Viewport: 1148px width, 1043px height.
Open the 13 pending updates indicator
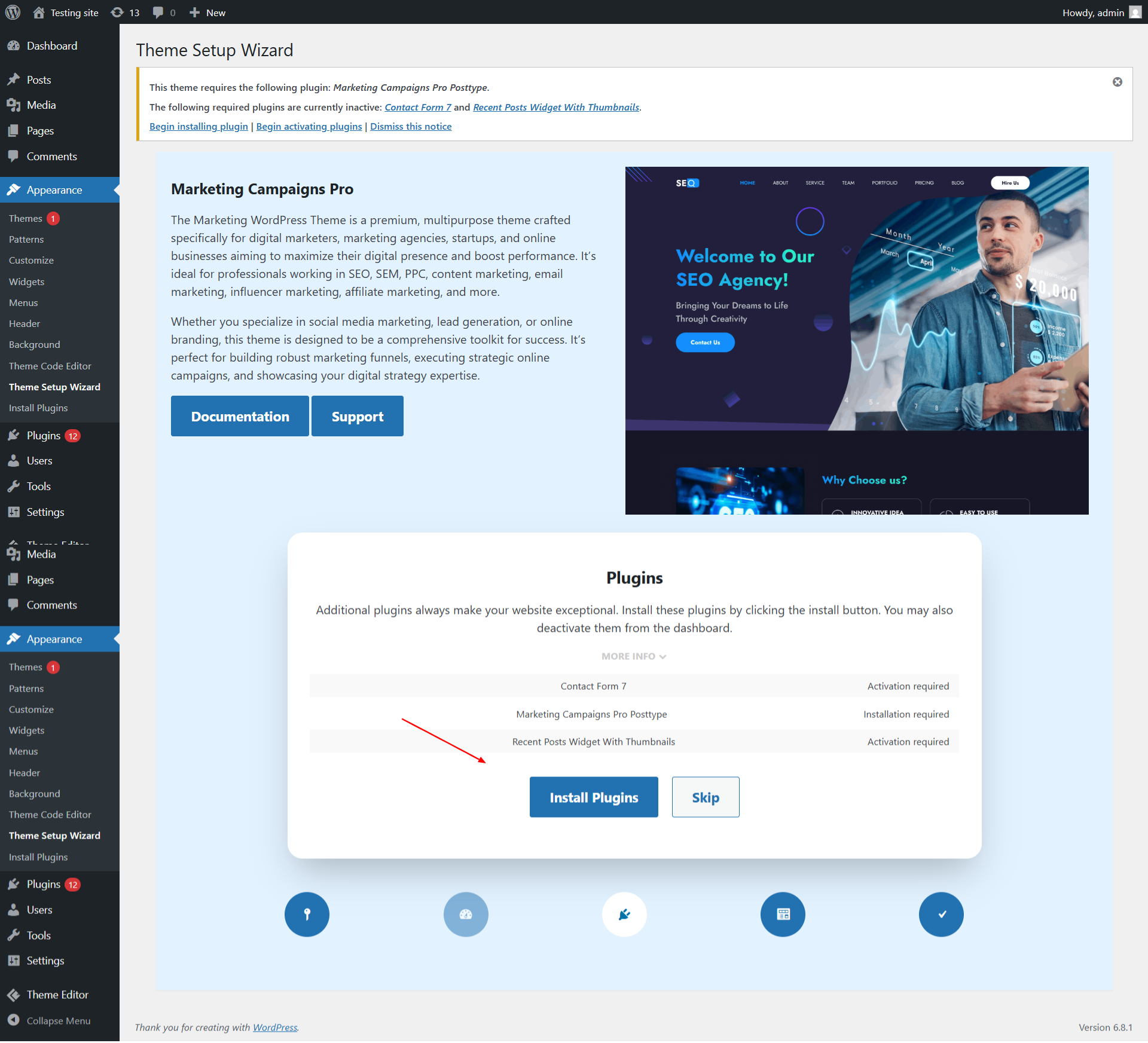[x=126, y=13]
